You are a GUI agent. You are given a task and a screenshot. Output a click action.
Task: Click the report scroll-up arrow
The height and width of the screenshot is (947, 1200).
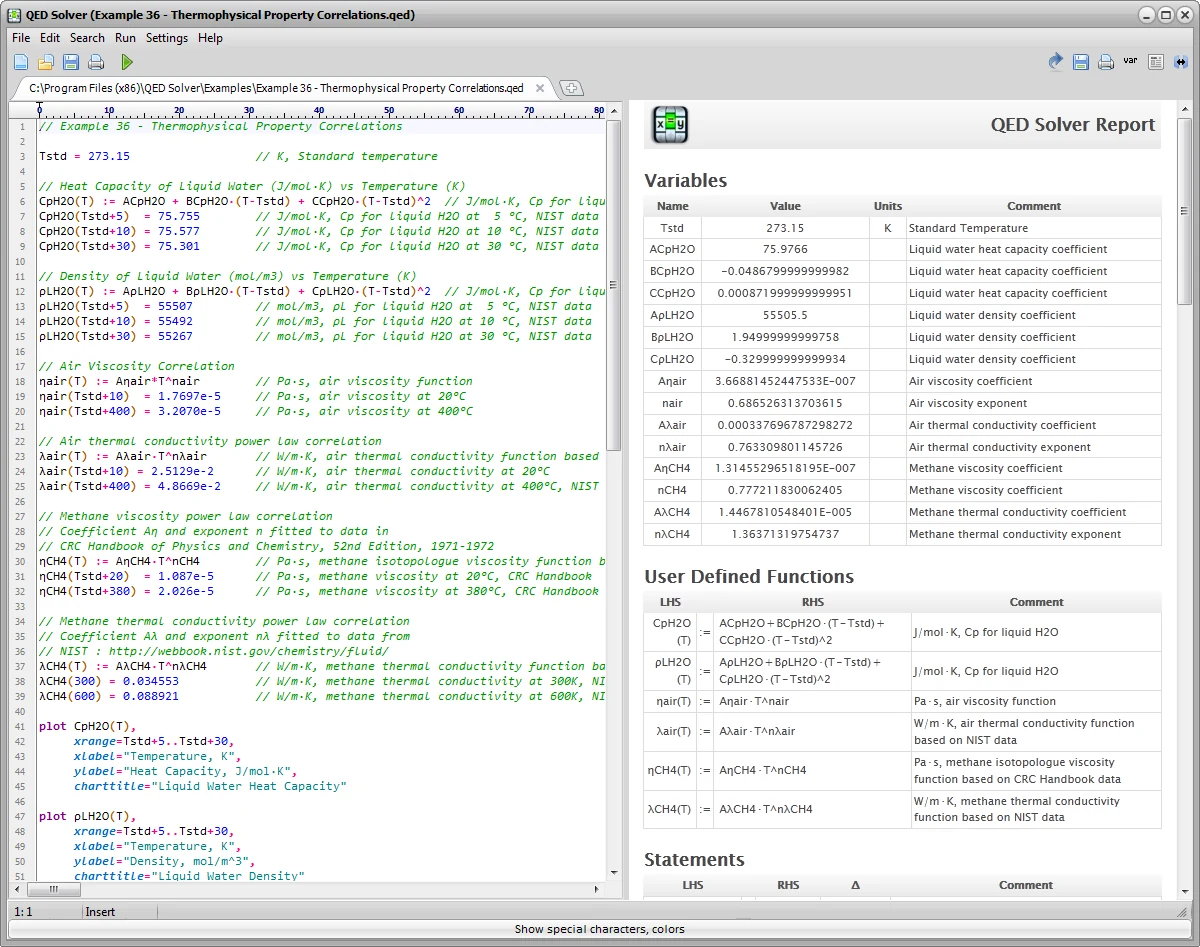pos(1185,109)
